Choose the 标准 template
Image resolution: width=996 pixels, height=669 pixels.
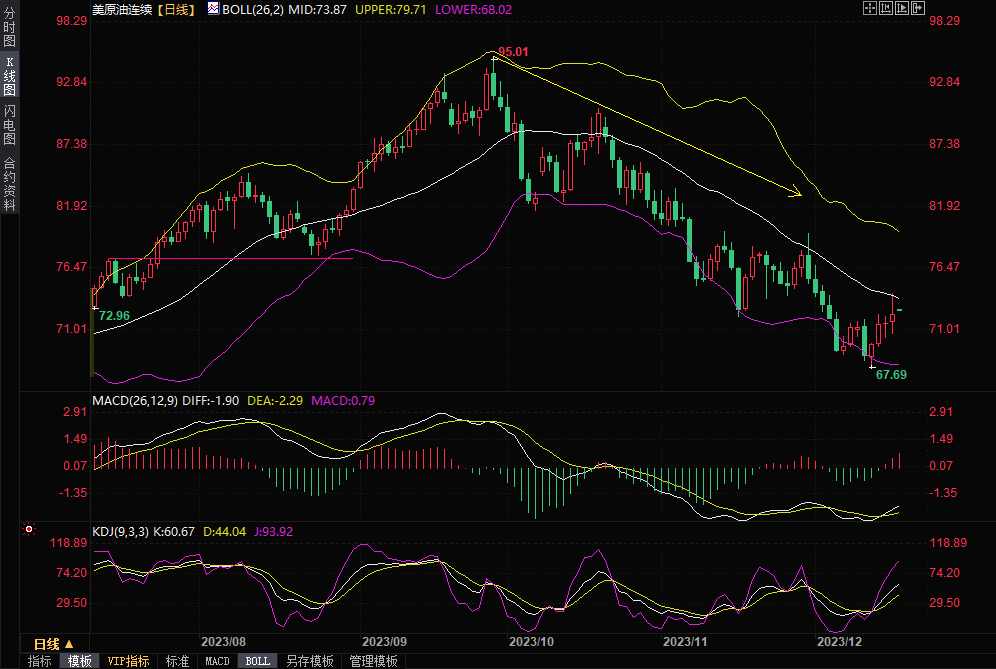click(x=177, y=661)
